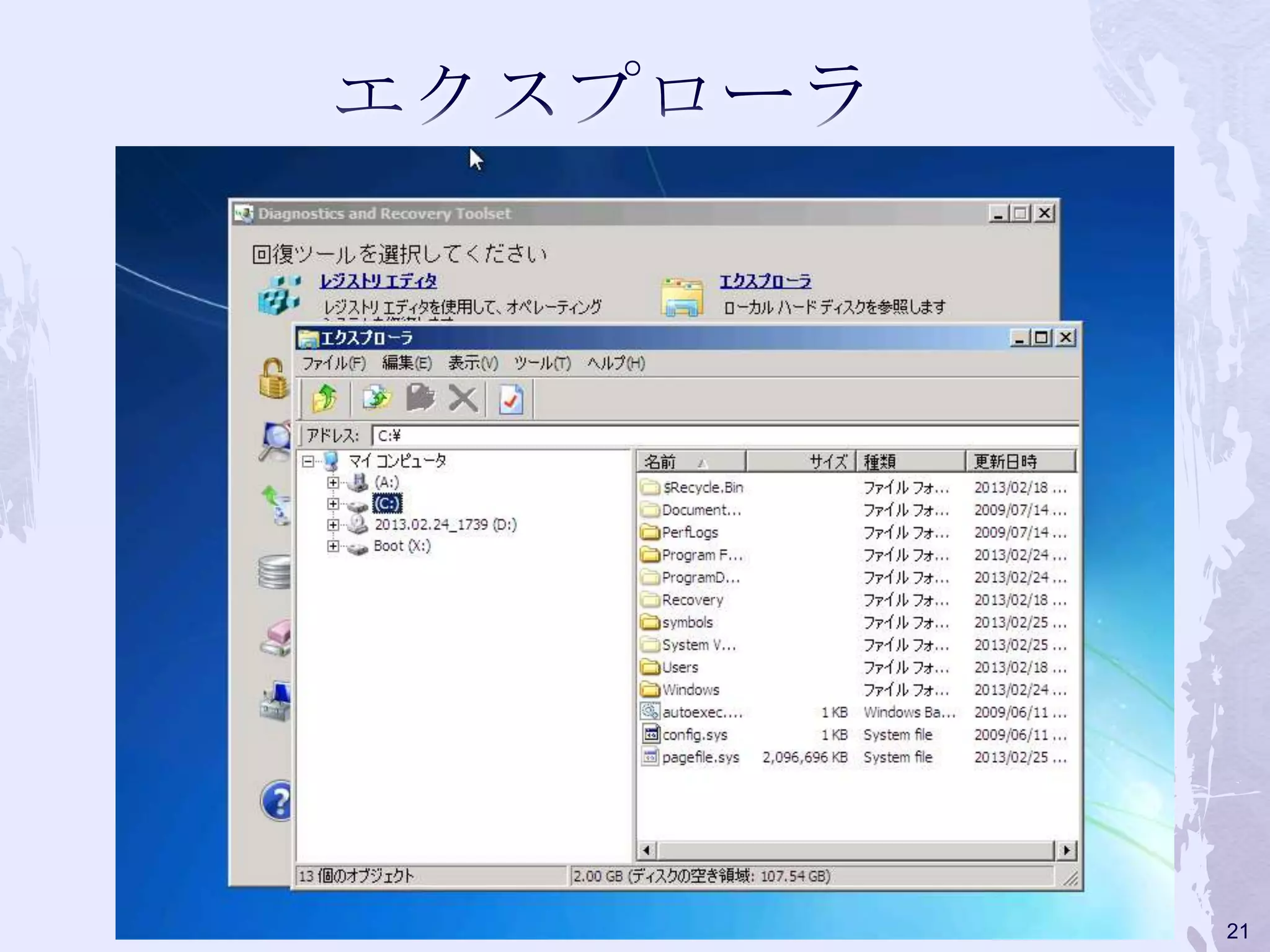Click the Copy to folder toolbar icon

point(376,399)
